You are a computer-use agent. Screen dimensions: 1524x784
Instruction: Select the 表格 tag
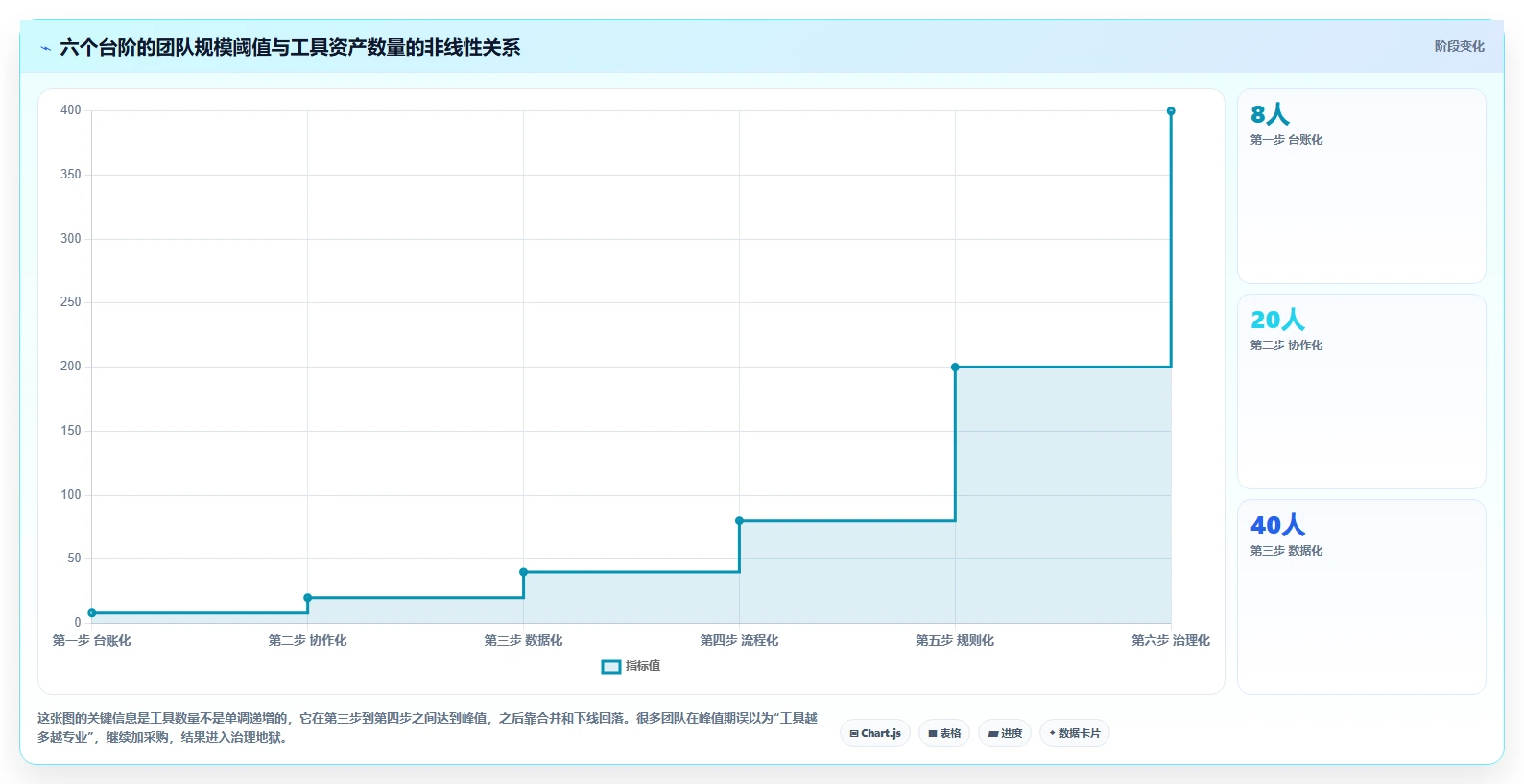click(x=944, y=733)
